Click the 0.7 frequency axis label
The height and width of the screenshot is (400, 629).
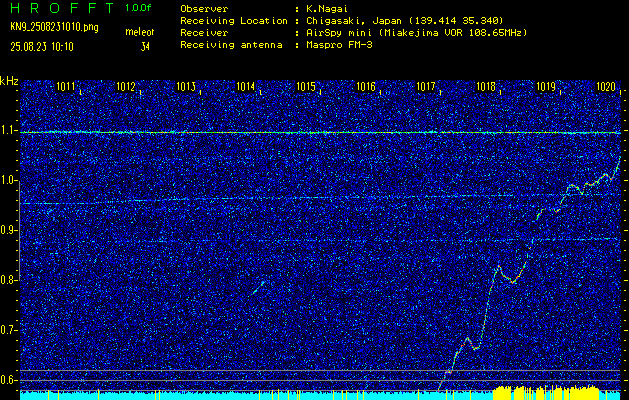tap(9, 330)
